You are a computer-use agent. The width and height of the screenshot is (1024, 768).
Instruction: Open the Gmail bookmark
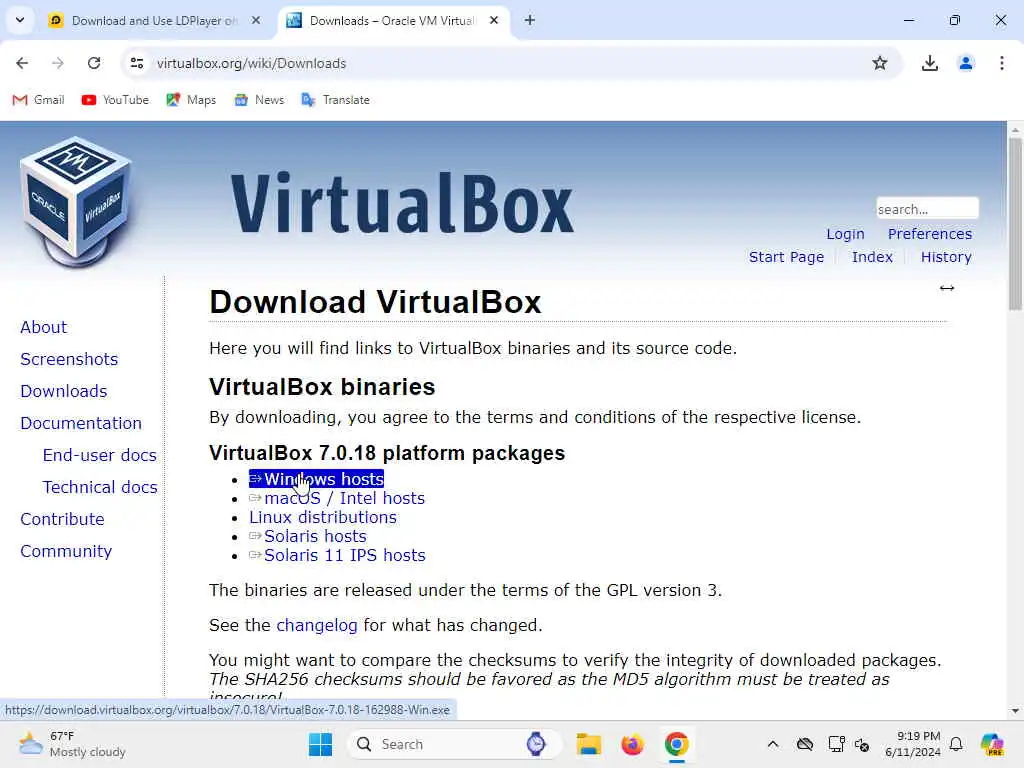pos(39,100)
